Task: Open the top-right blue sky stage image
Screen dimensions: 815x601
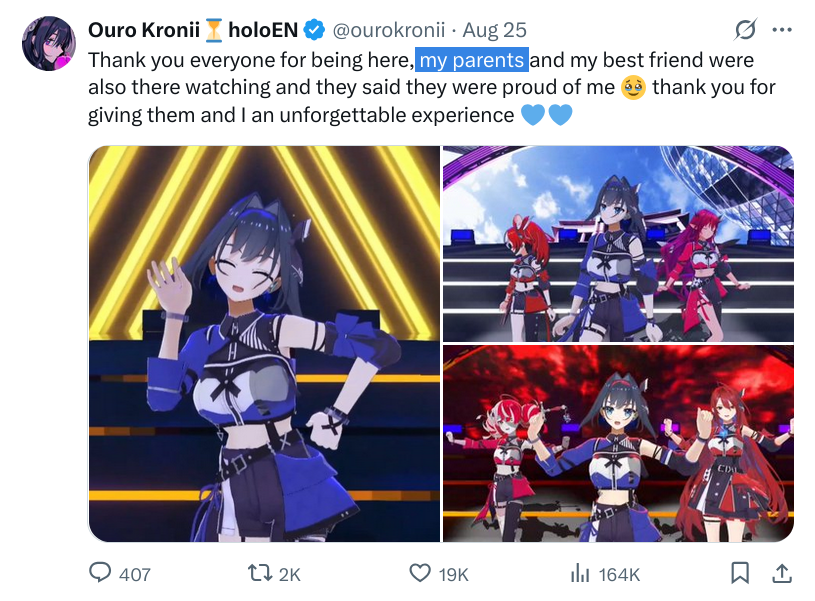Action: coord(618,244)
